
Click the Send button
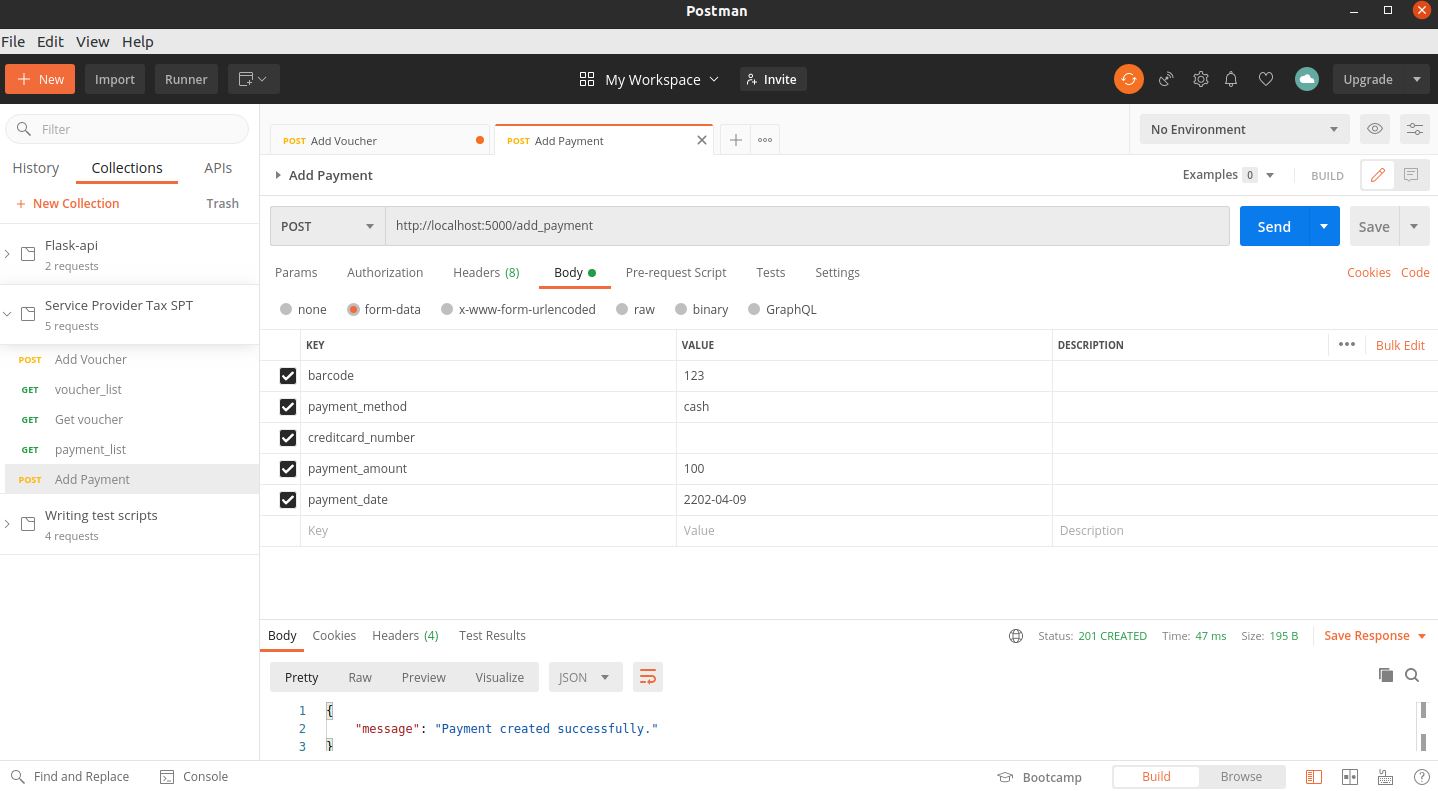pyautogui.click(x=1274, y=226)
